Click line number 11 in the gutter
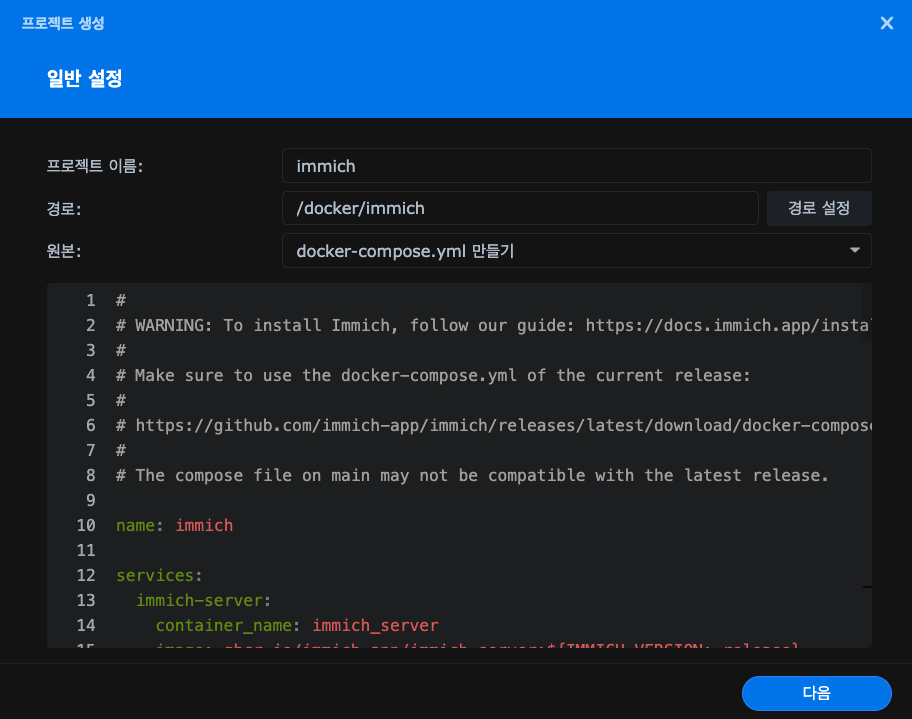 (86, 551)
